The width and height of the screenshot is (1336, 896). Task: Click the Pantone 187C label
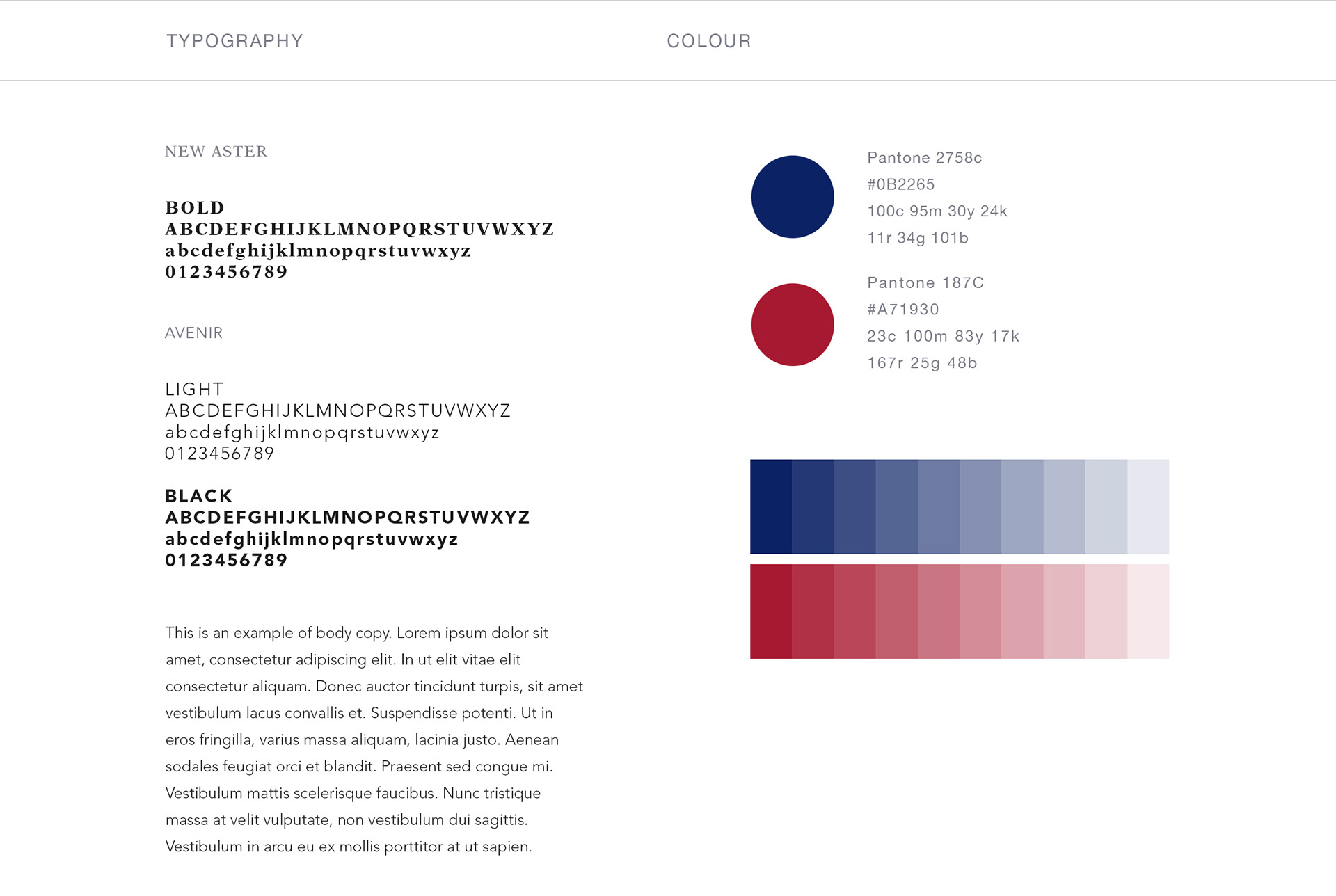(x=925, y=283)
